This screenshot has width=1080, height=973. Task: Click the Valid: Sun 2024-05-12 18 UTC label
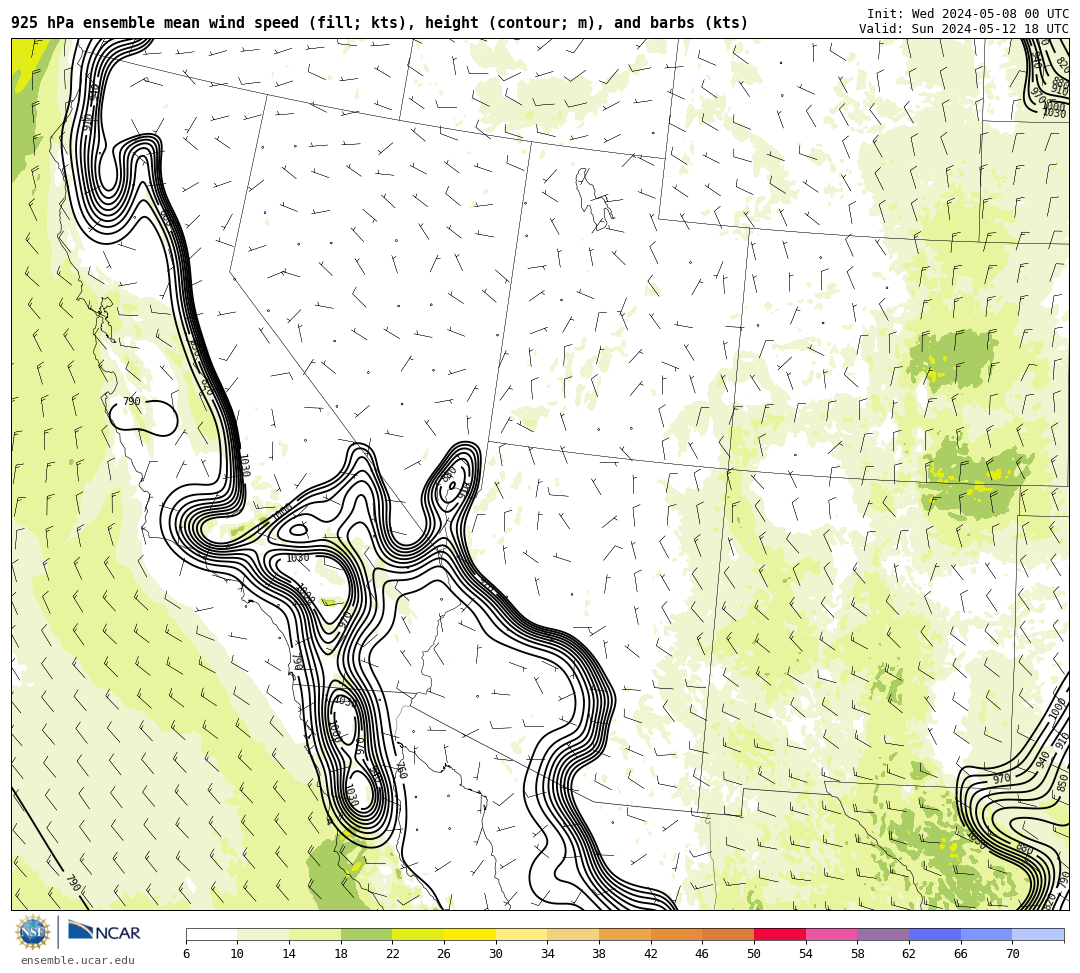(x=964, y=29)
